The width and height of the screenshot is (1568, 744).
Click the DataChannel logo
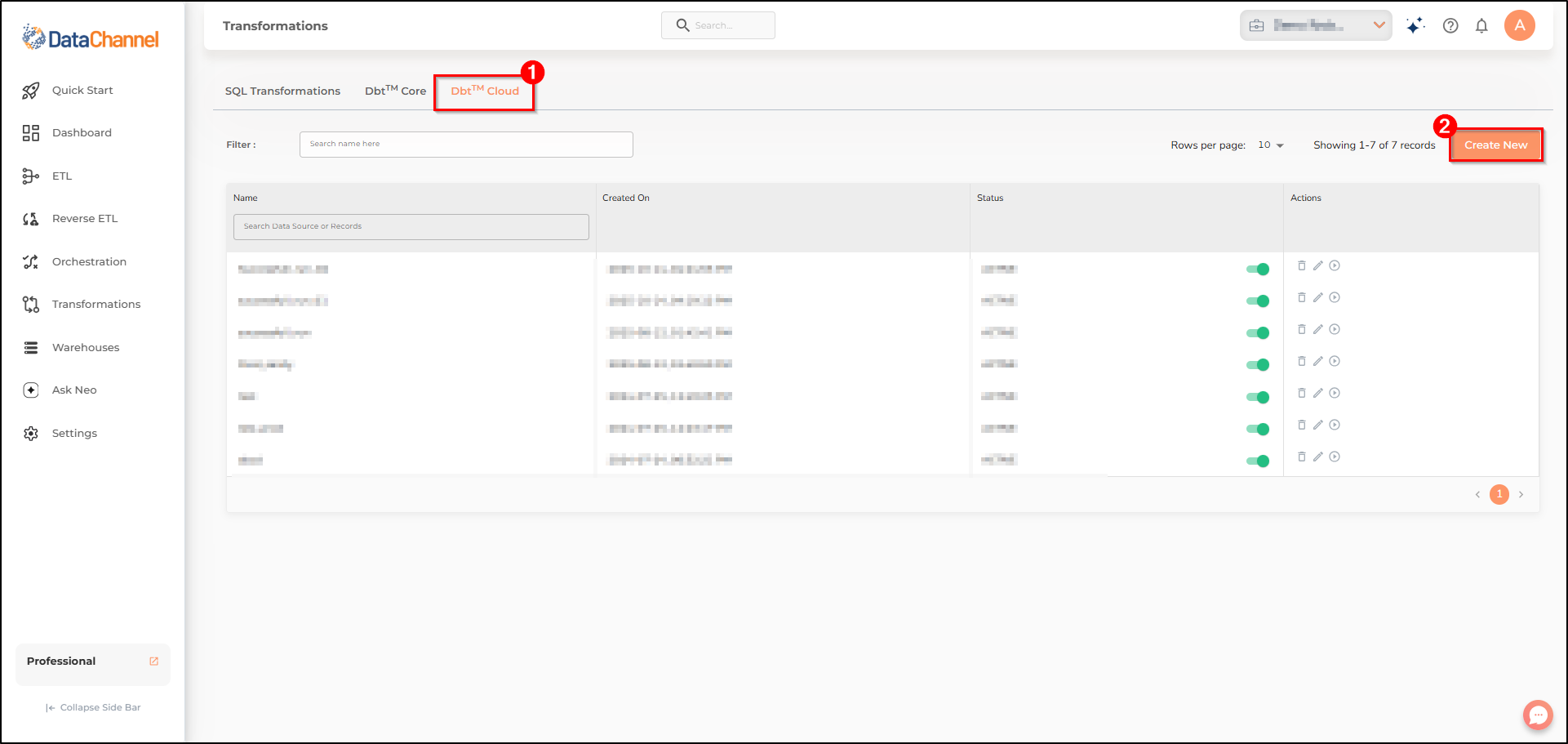(x=91, y=38)
